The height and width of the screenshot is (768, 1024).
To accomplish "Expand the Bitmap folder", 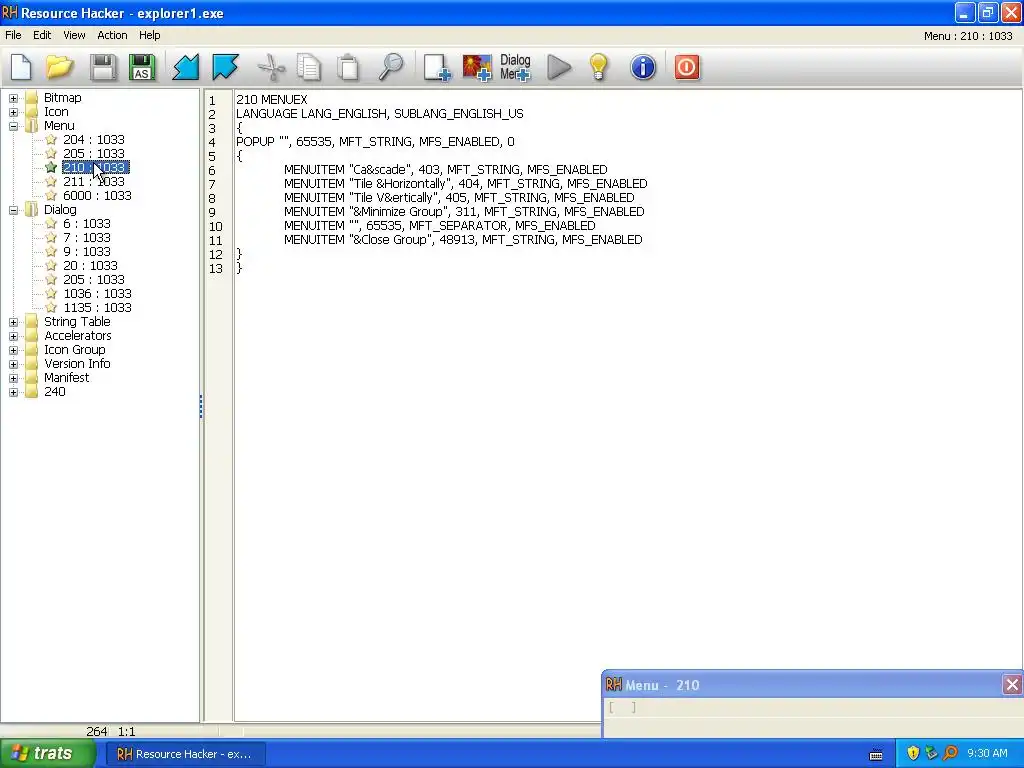I will [x=13, y=98].
